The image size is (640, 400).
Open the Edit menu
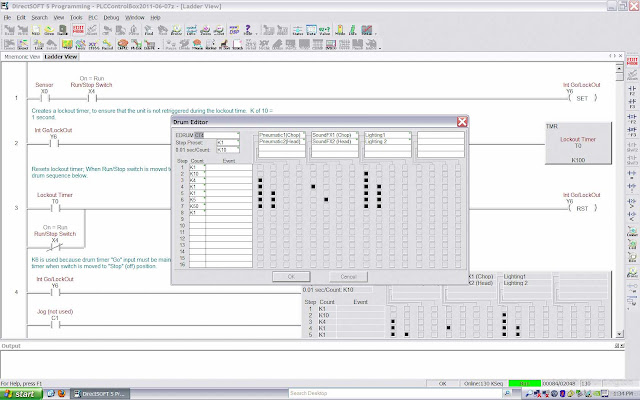[21, 18]
